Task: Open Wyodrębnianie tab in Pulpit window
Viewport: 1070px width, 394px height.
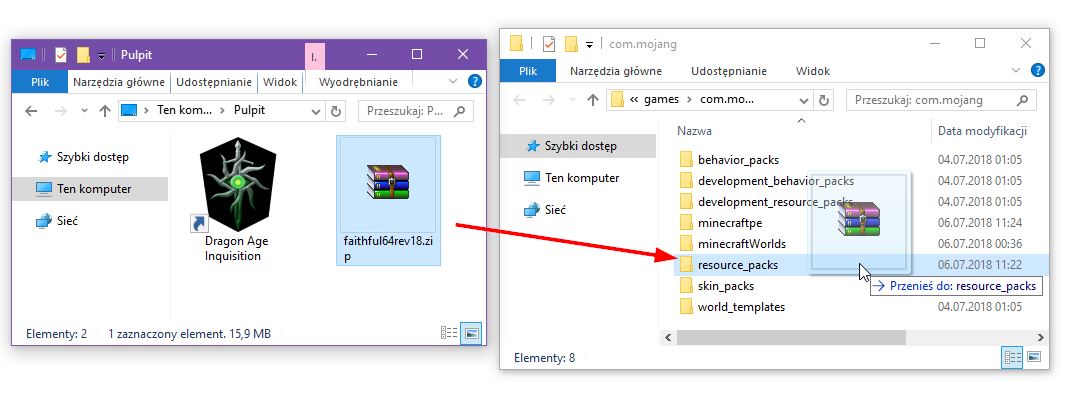Action: 358,82
